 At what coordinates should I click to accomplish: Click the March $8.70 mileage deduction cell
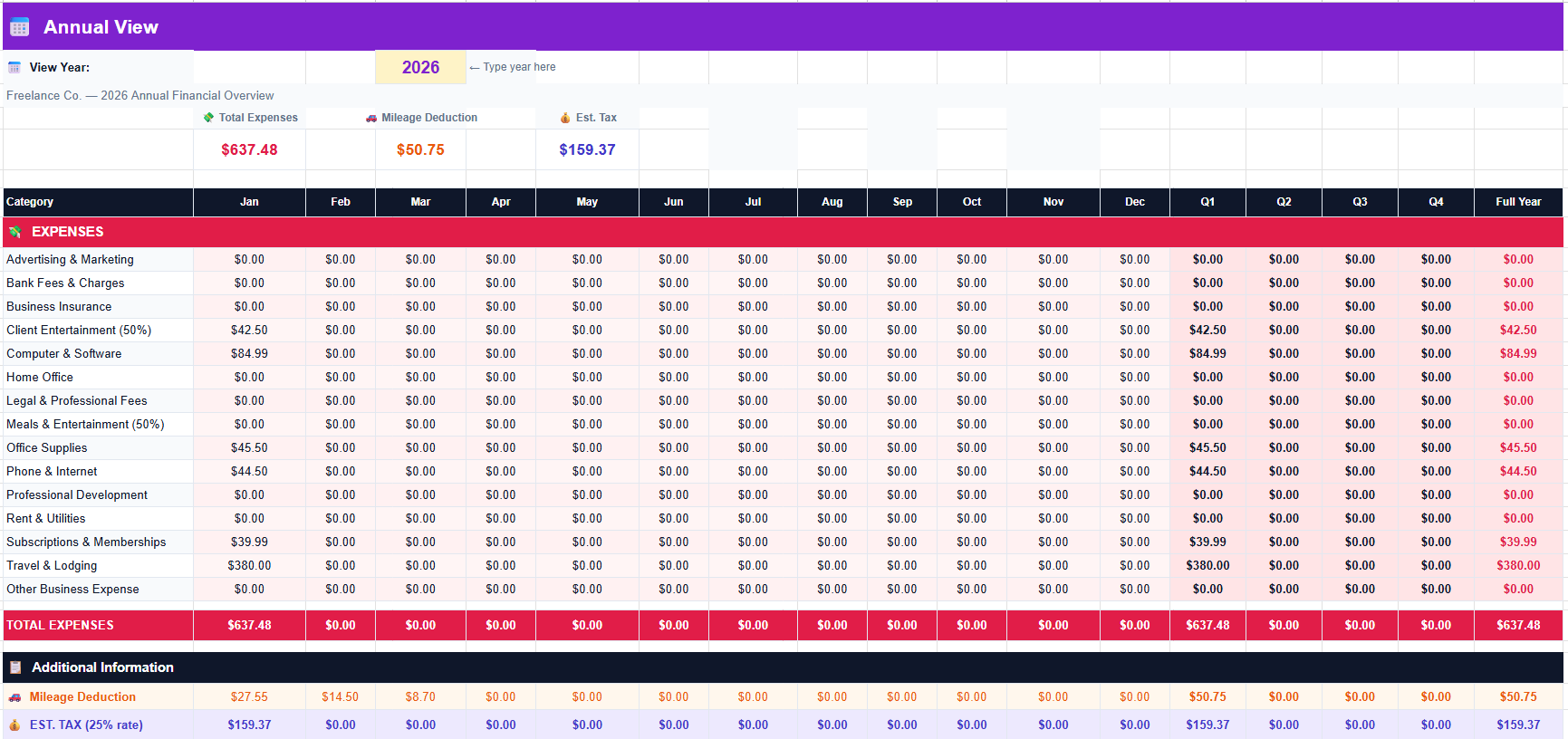tap(420, 697)
